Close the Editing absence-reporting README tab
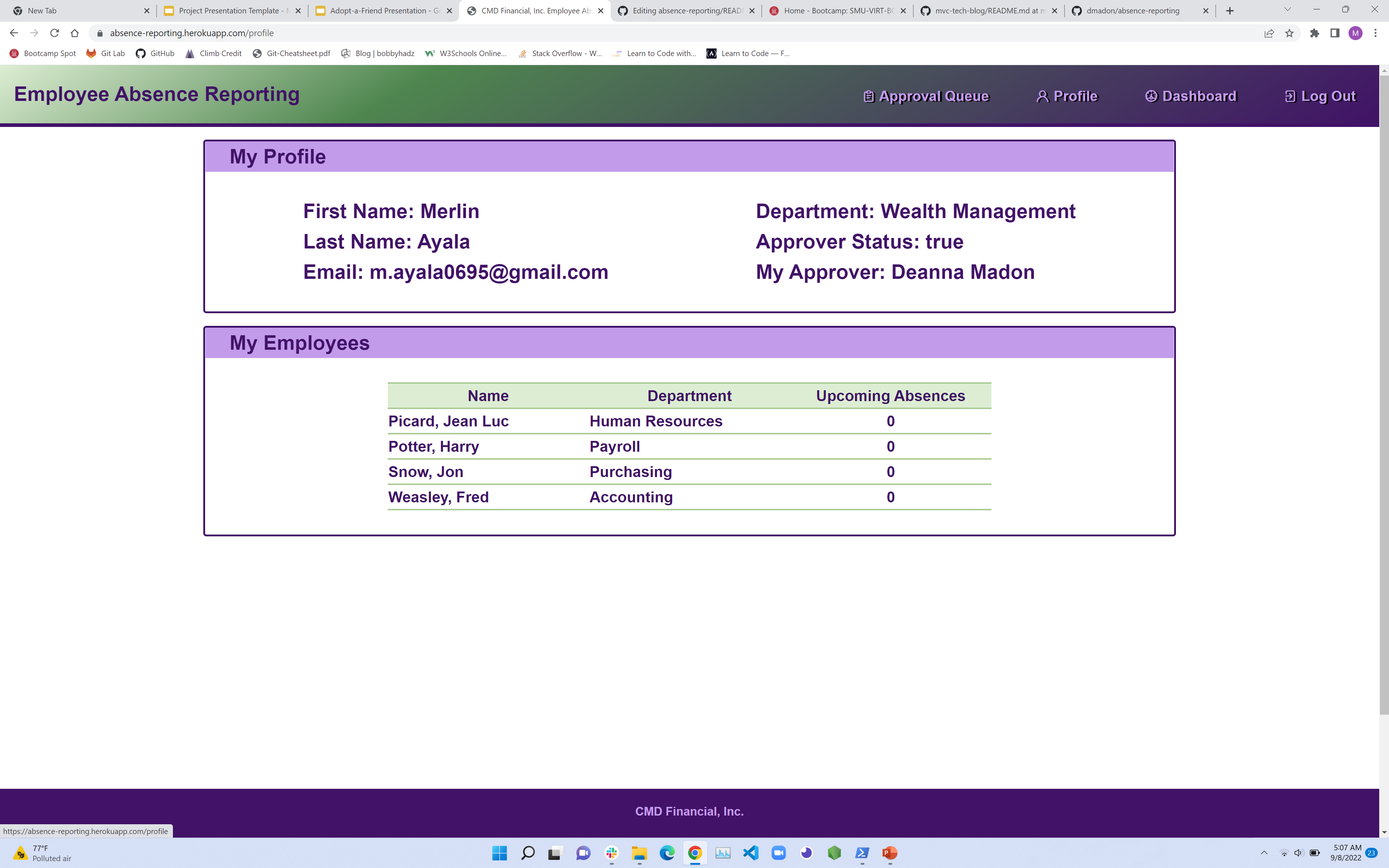The height and width of the screenshot is (868, 1389). [x=752, y=11]
